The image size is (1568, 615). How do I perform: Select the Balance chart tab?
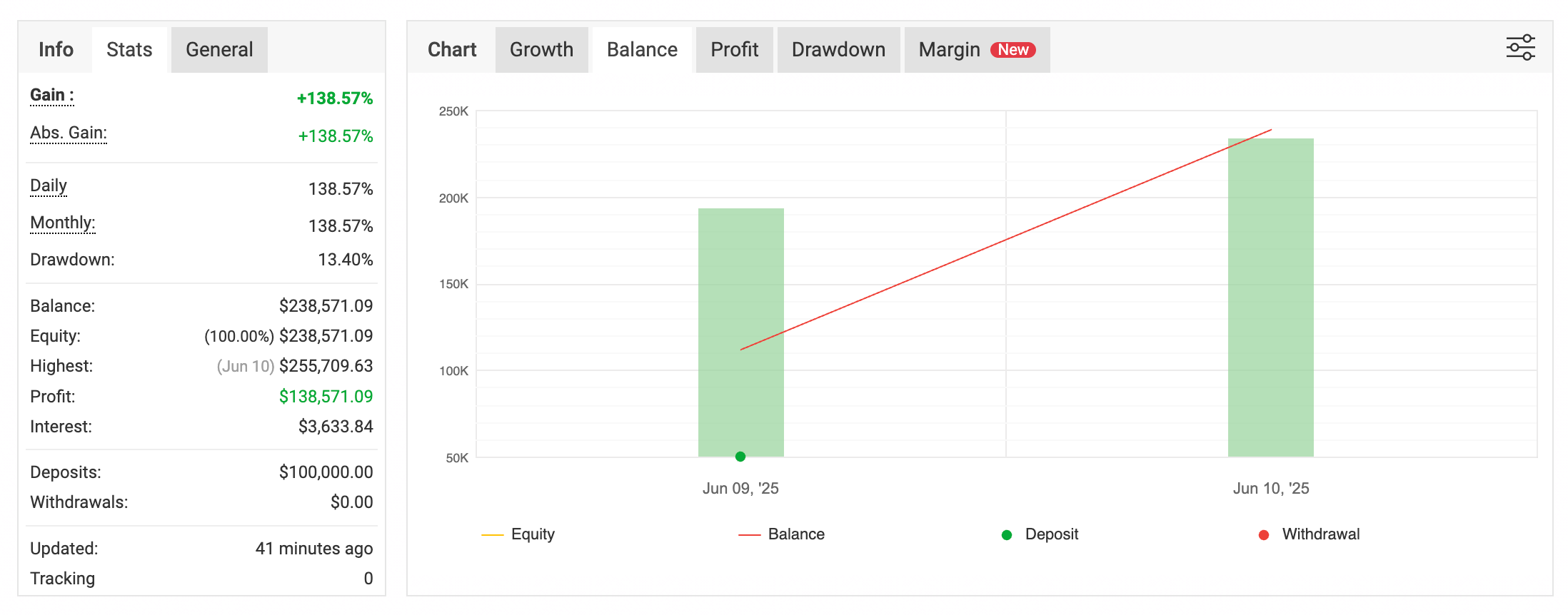pyautogui.click(x=642, y=50)
